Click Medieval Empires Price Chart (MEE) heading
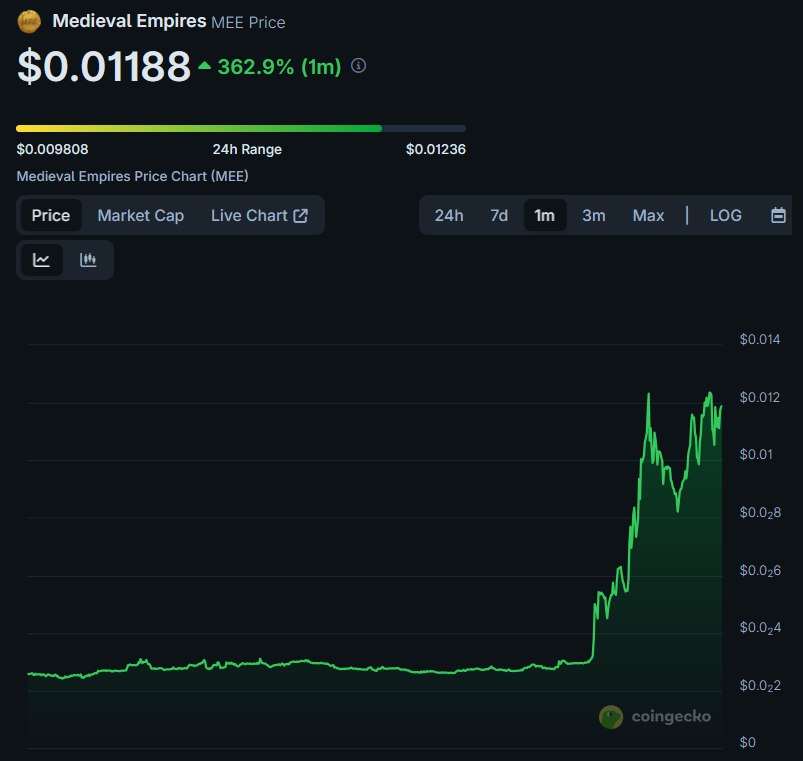 pos(132,176)
